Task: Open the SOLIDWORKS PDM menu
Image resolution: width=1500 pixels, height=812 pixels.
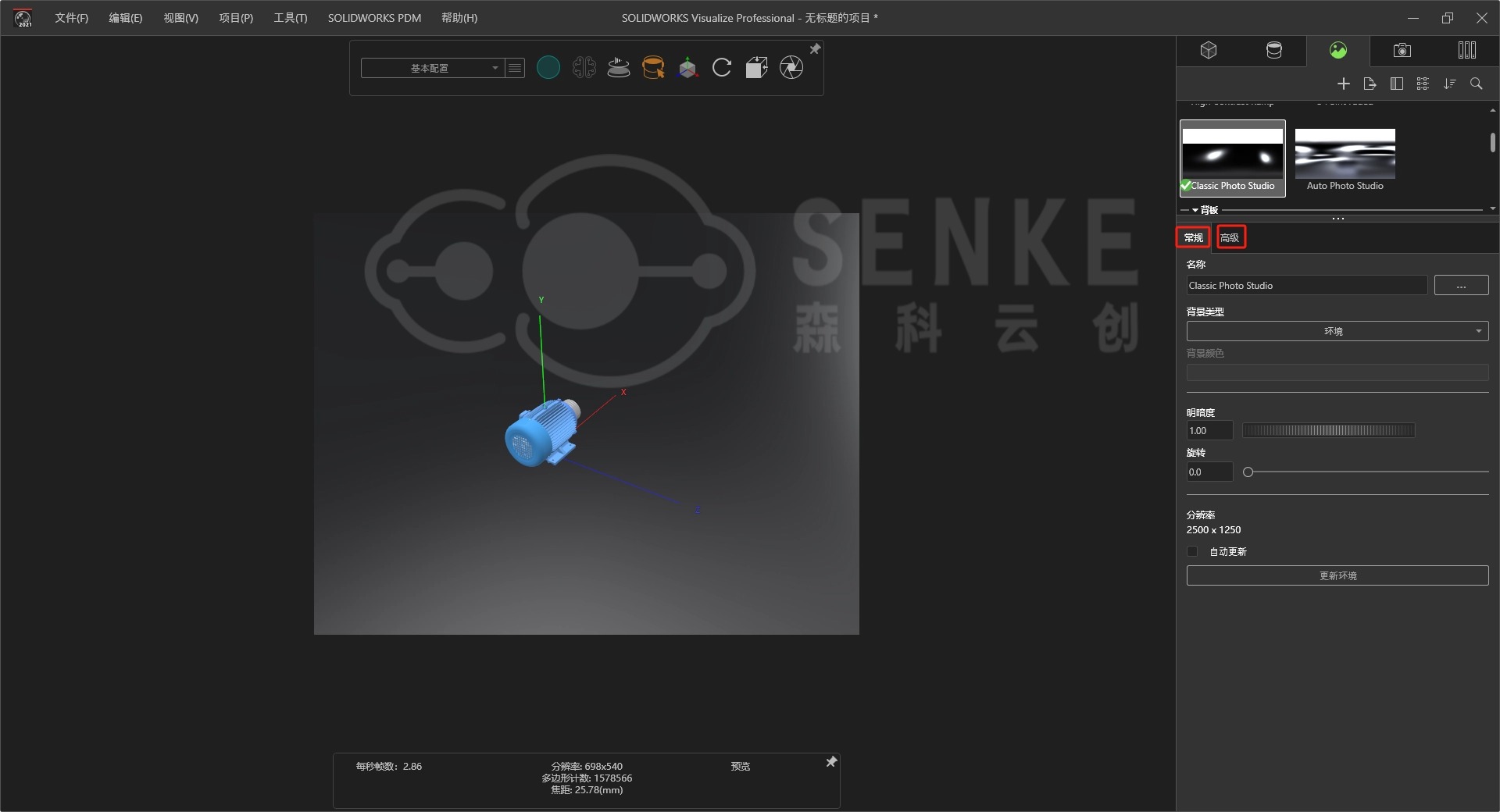Action: (x=374, y=18)
